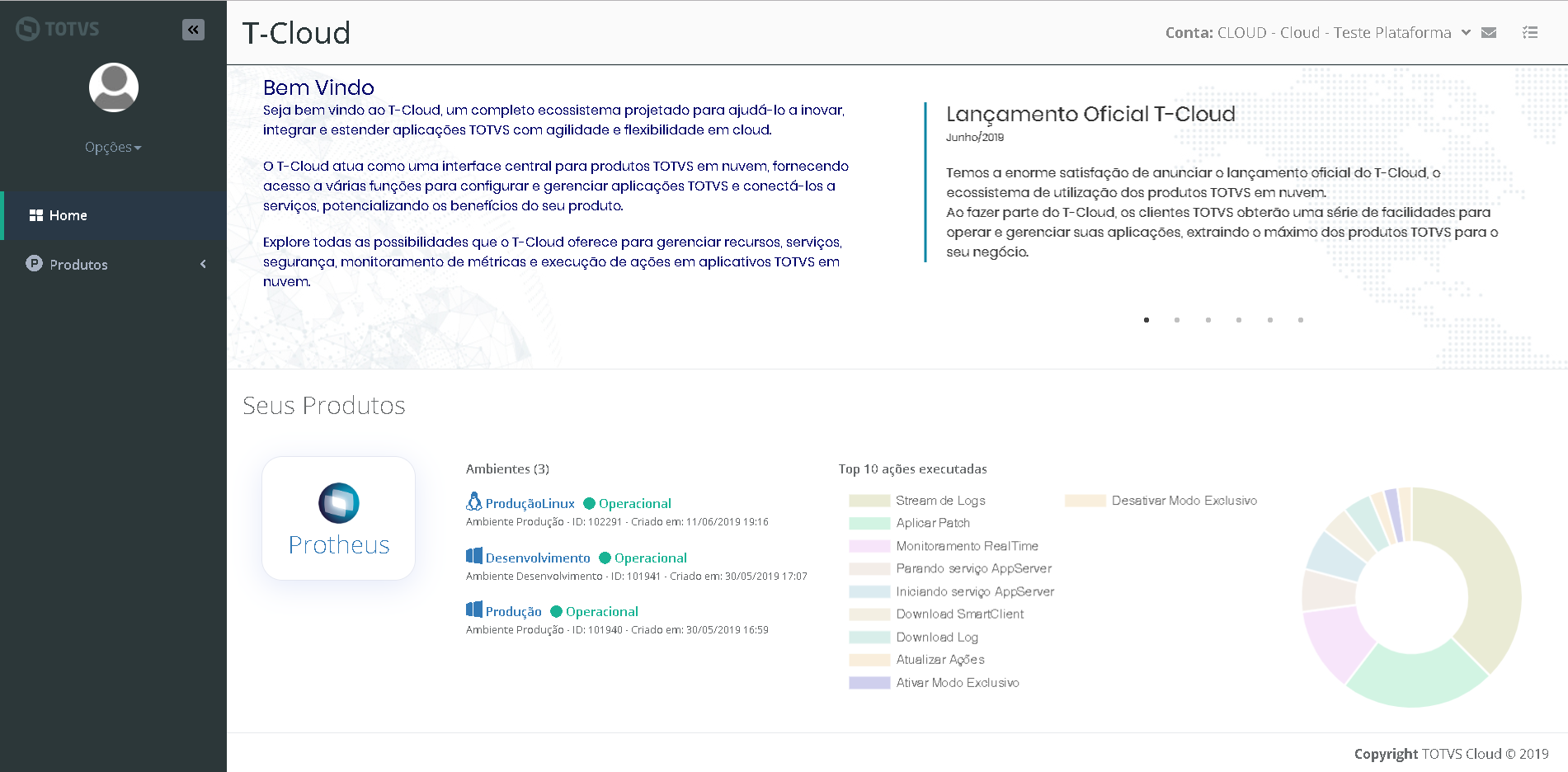Toggle Iniciando serviço AppServer legend swatch
Viewport: 1568px width, 772px height.
[869, 591]
